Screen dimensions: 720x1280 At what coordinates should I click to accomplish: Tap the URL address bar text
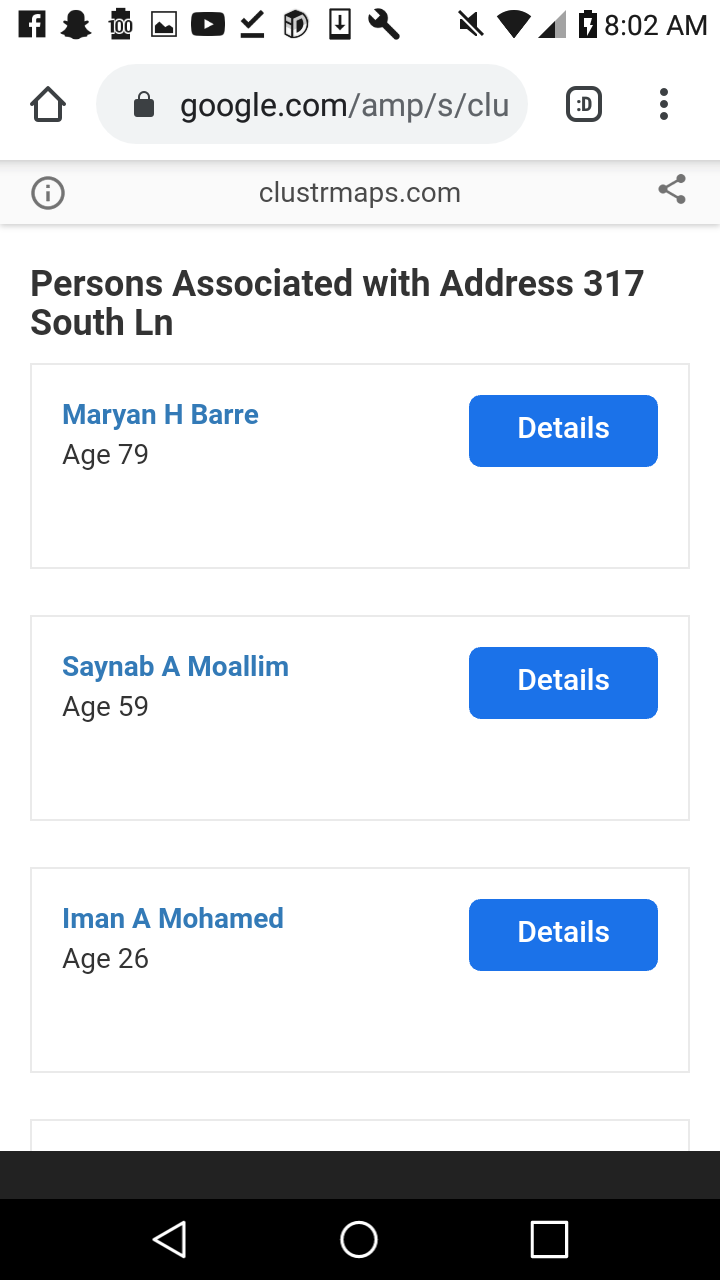click(x=344, y=105)
